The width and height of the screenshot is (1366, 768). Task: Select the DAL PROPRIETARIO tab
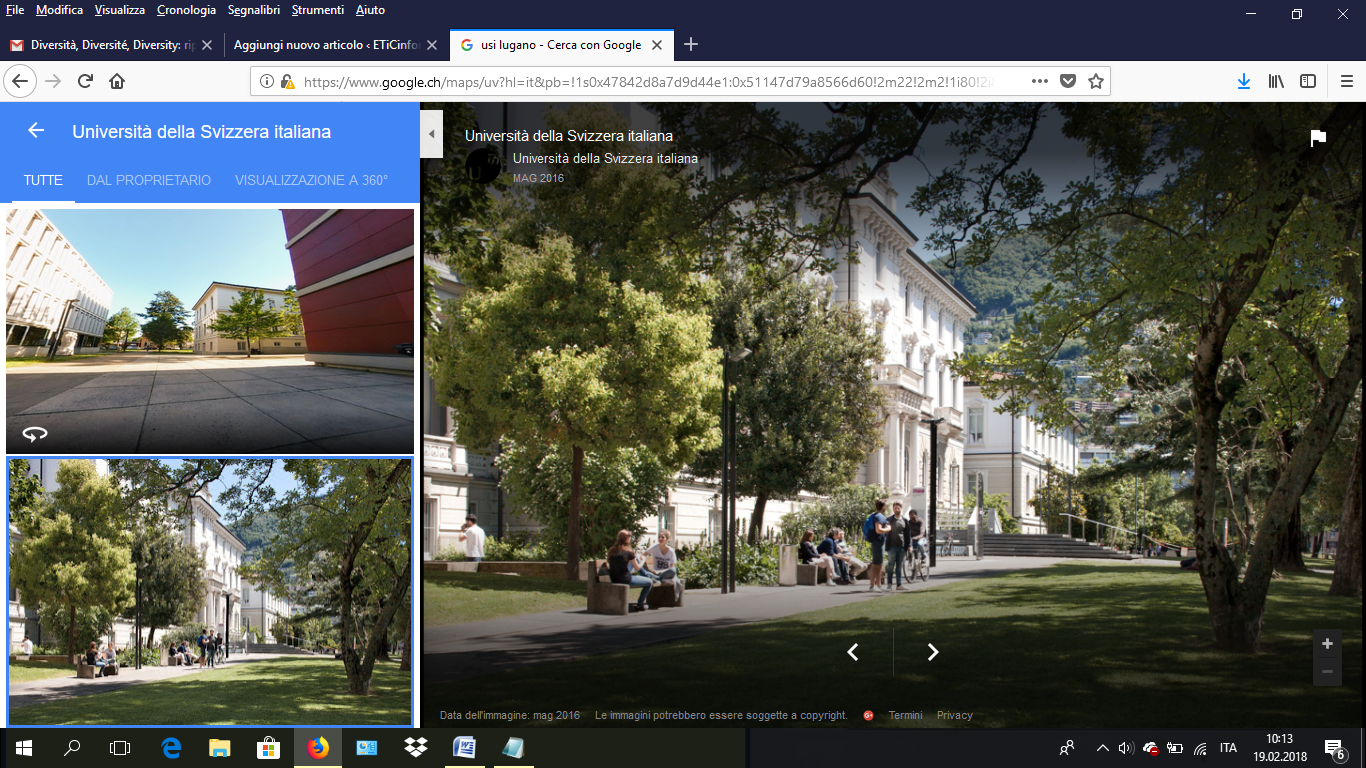coord(149,181)
